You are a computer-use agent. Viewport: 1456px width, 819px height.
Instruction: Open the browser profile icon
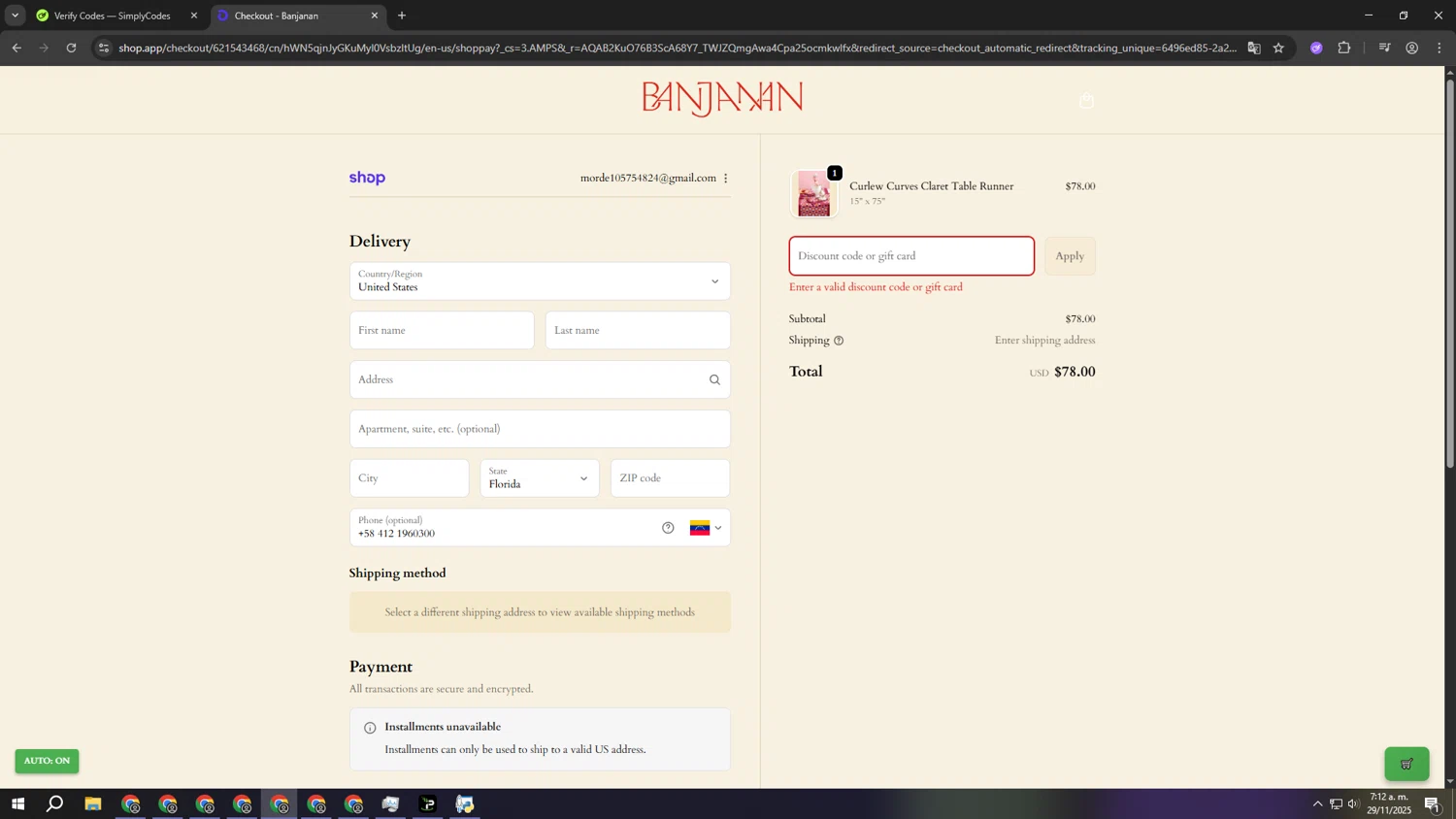tap(1412, 48)
